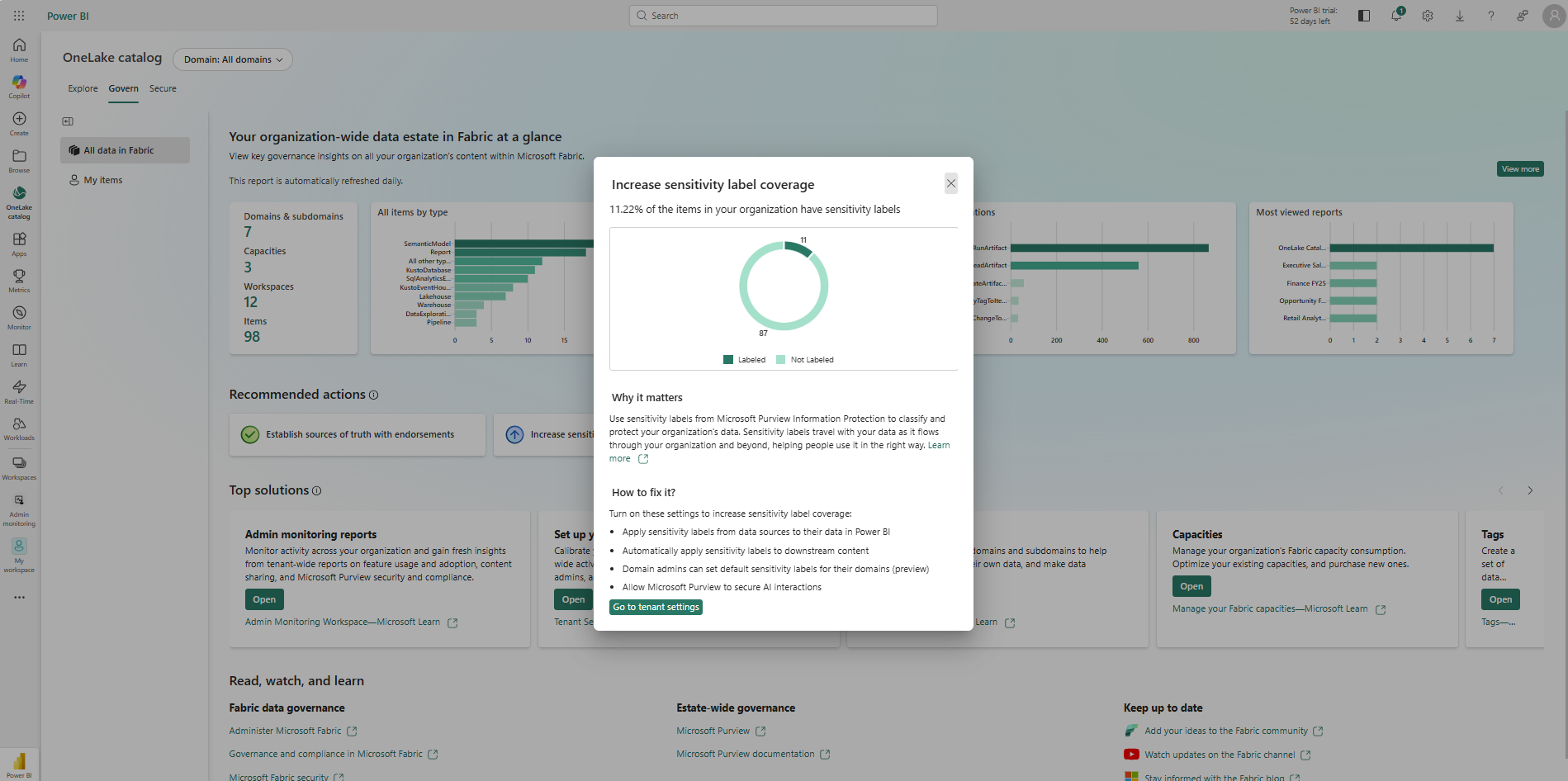
Task: Select OneLake catalog in the sidebar
Action: [x=19, y=201]
